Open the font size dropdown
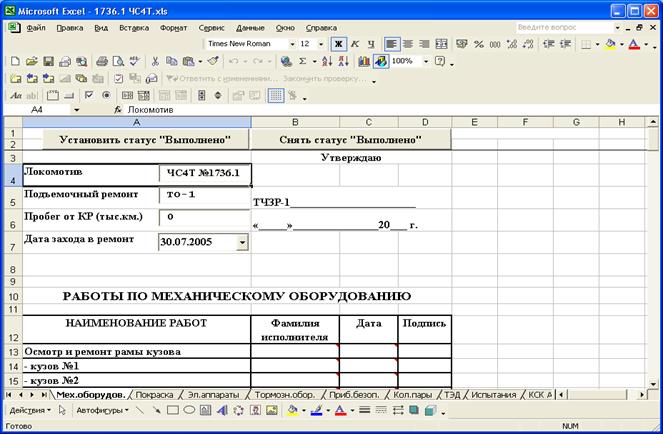This screenshot has width=663, height=434. point(321,44)
